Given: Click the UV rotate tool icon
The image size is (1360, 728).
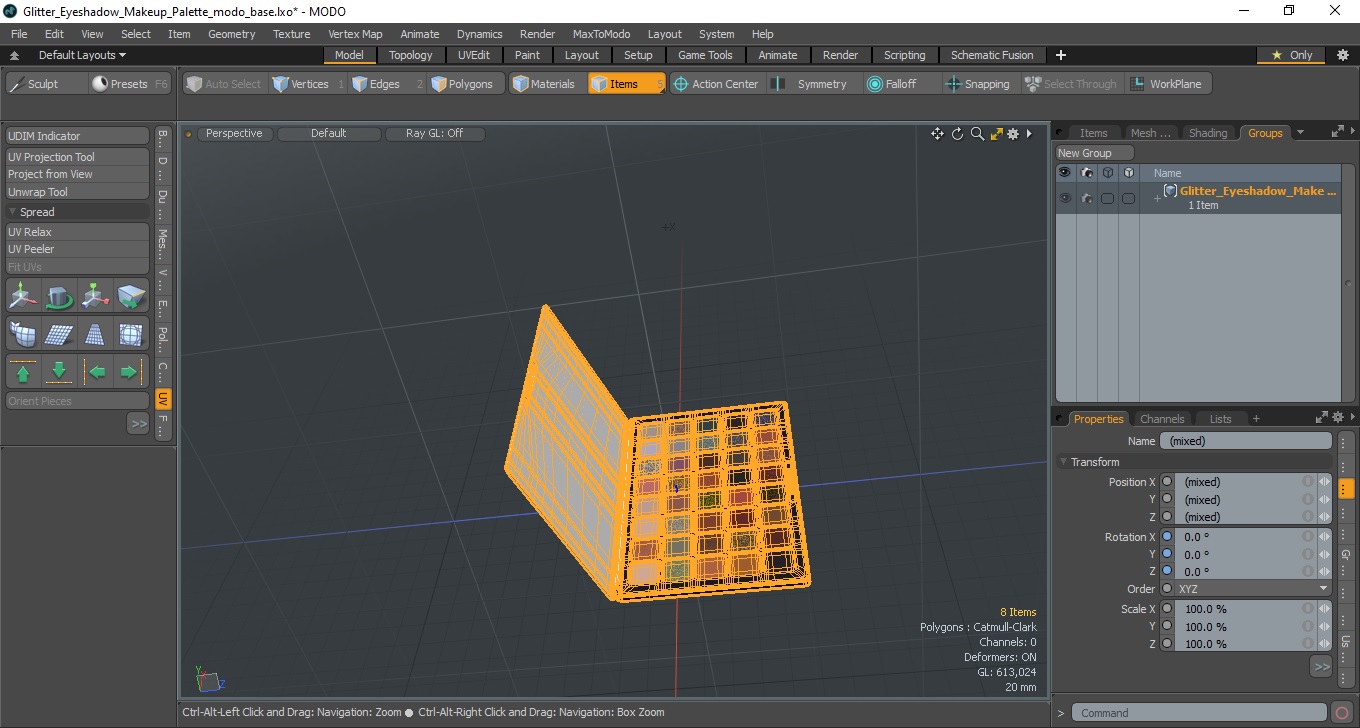Looking at the screenshot, I should (59, 296).
